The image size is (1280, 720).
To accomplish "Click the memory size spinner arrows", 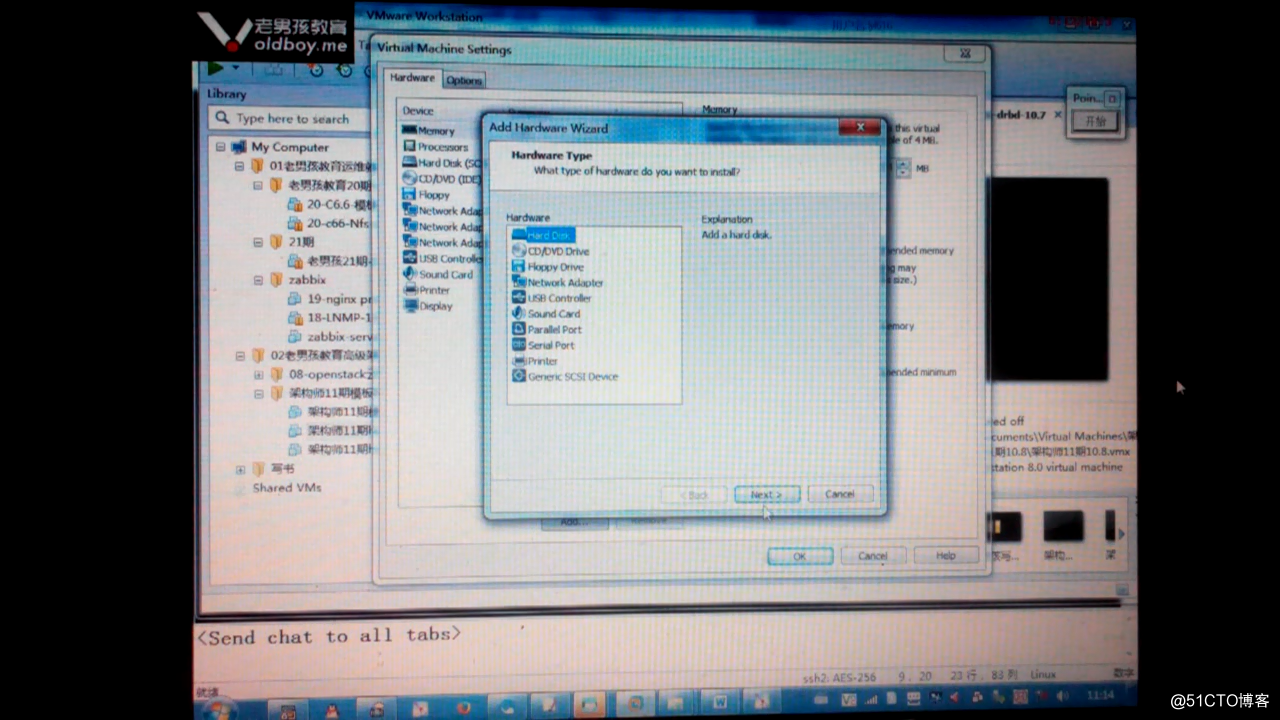I will tap(903, 169).
